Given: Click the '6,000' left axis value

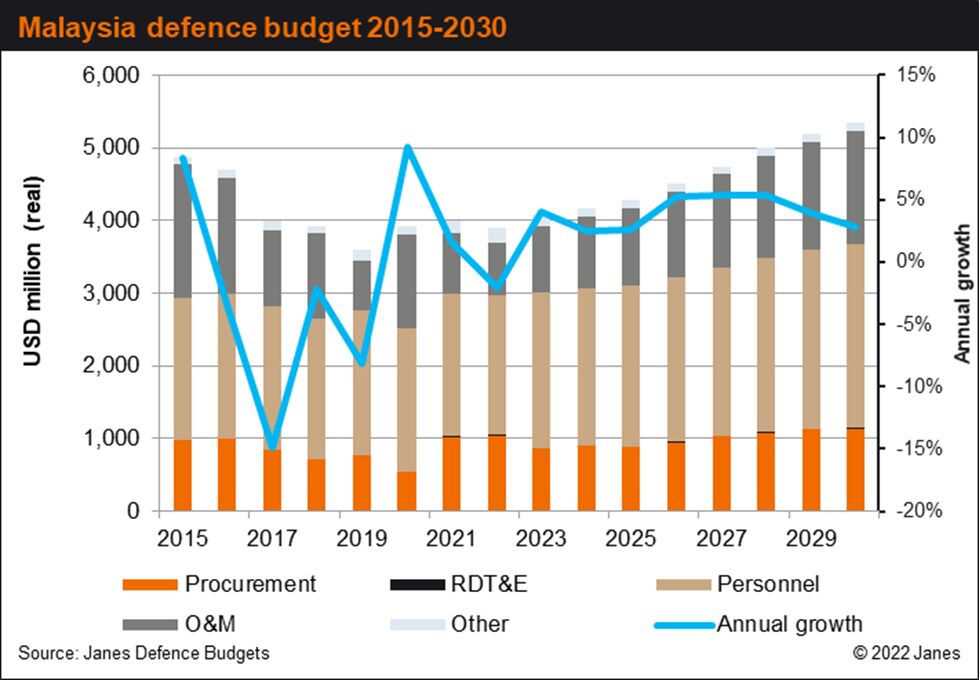Looking at the screenshot, I should pyautogui.click(x=111, y=76).
